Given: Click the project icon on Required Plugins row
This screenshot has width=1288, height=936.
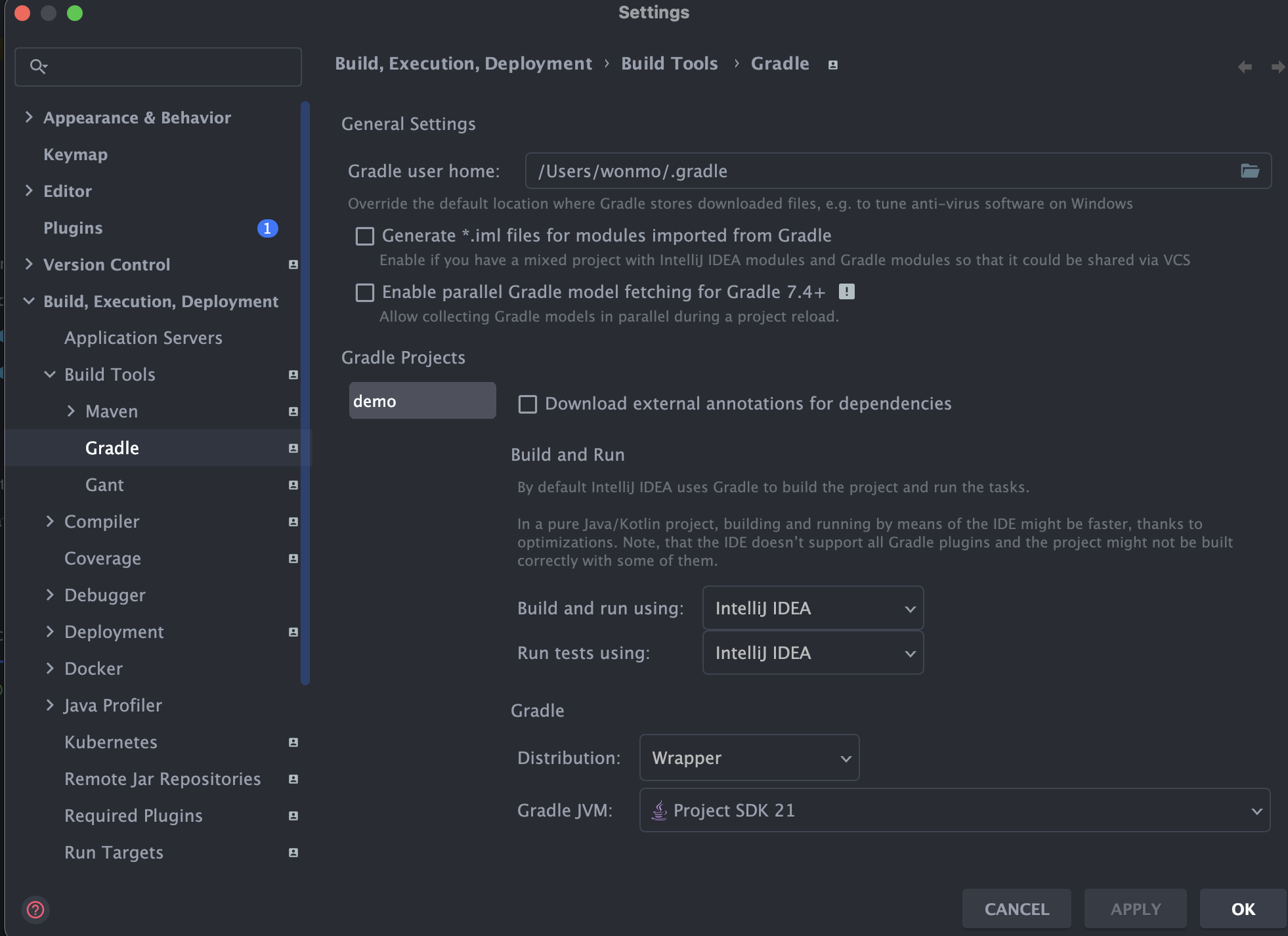Looking at the screenshot, I should 293,816.
